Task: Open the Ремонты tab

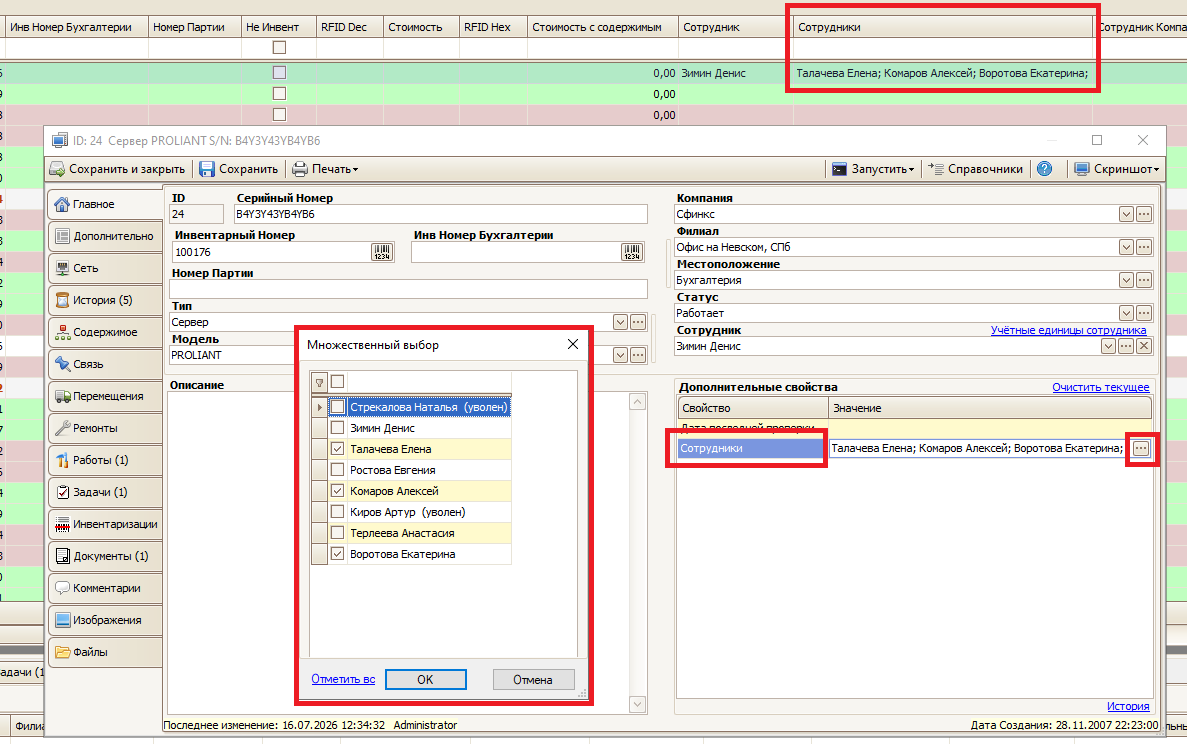Action: pos(105,428)
